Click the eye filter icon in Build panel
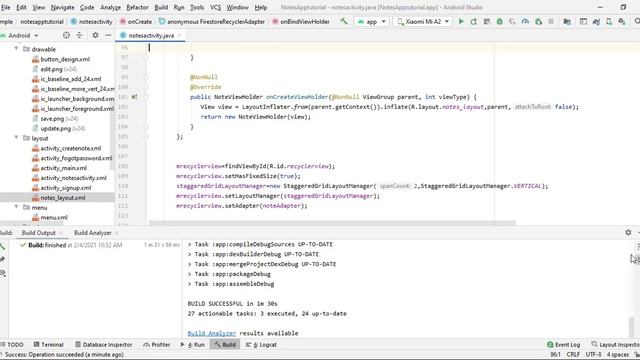The height and width of the screenshot is (360, 640). pos(2,273)
